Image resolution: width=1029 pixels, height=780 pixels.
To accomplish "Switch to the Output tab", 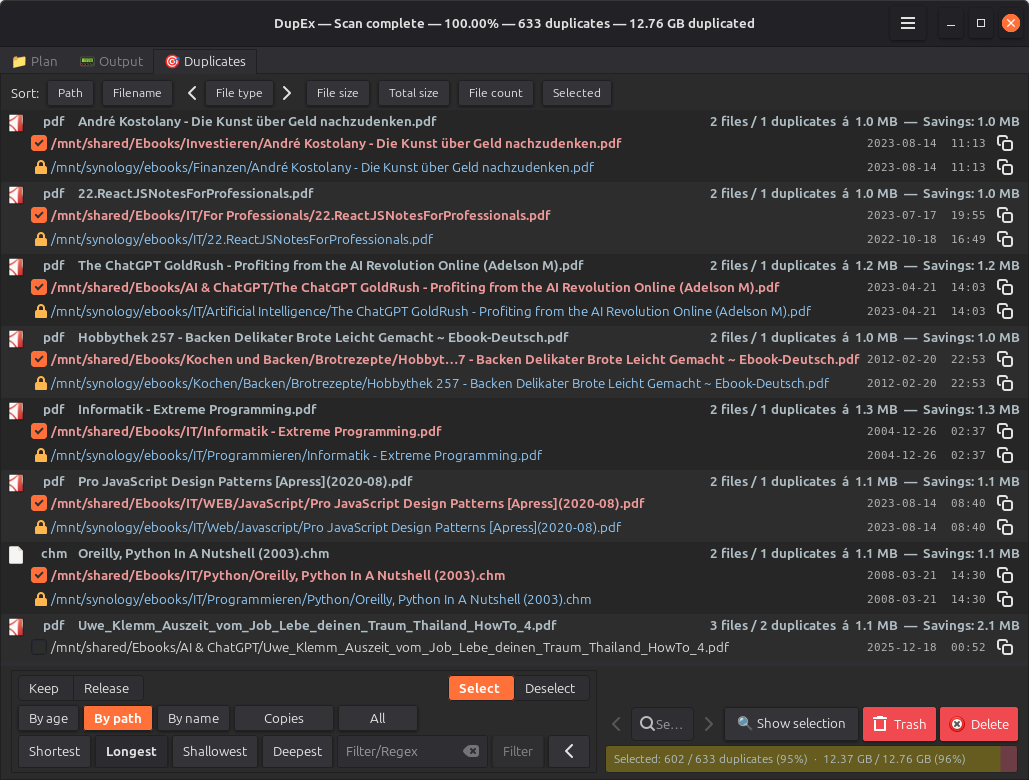I will click(111, 62).
